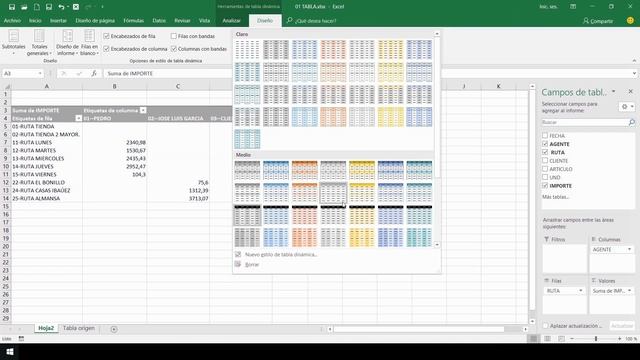Click the Undo arrow in the quick access toolbar
Screen dimensions: 640x360
(x=61, y=7)
